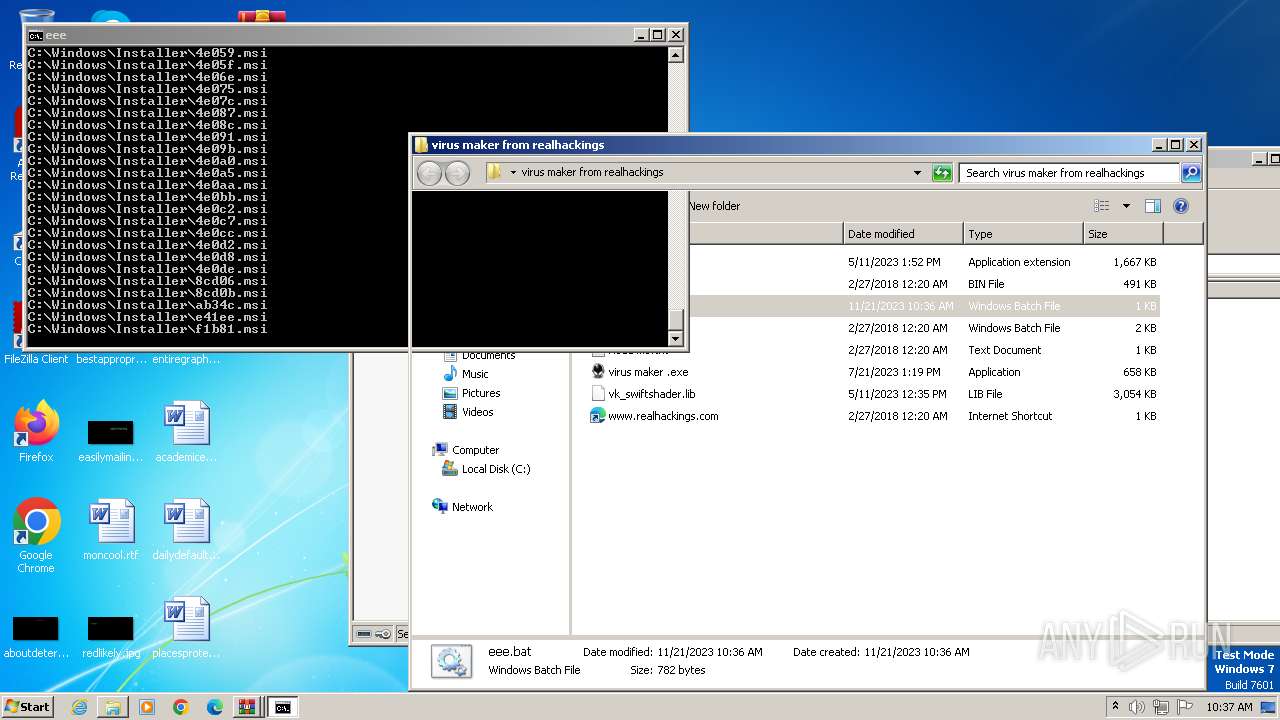Toggle the preview pane icon

pos(1153,206)
